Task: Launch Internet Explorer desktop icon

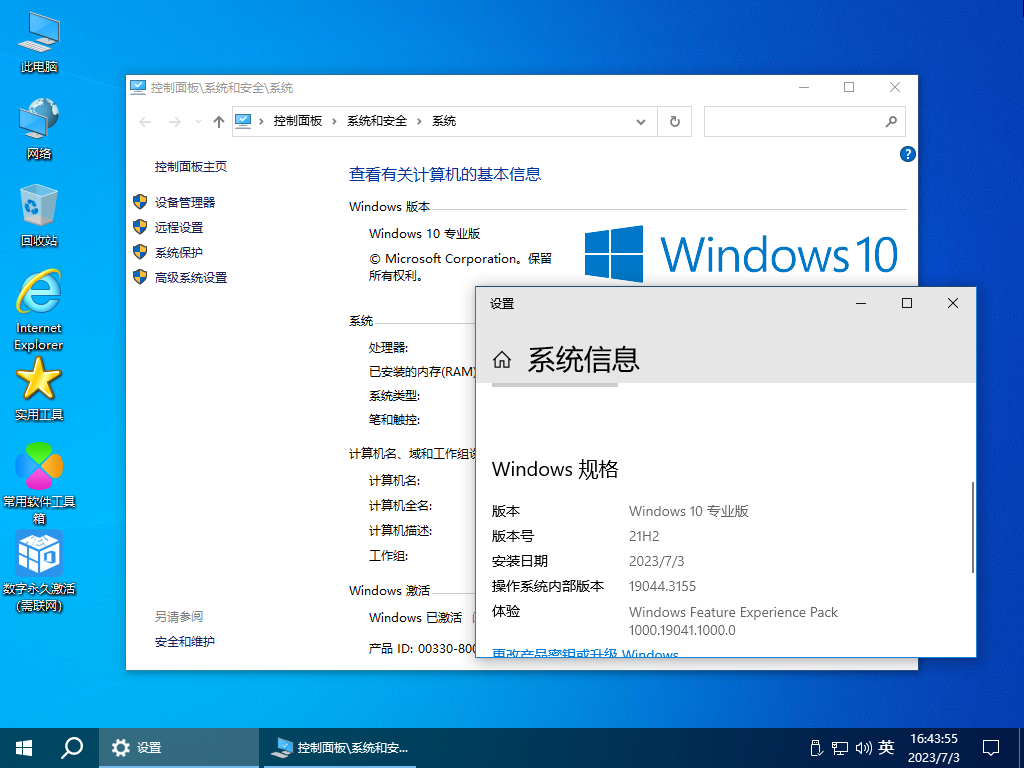Action: [x=39, y=310]
